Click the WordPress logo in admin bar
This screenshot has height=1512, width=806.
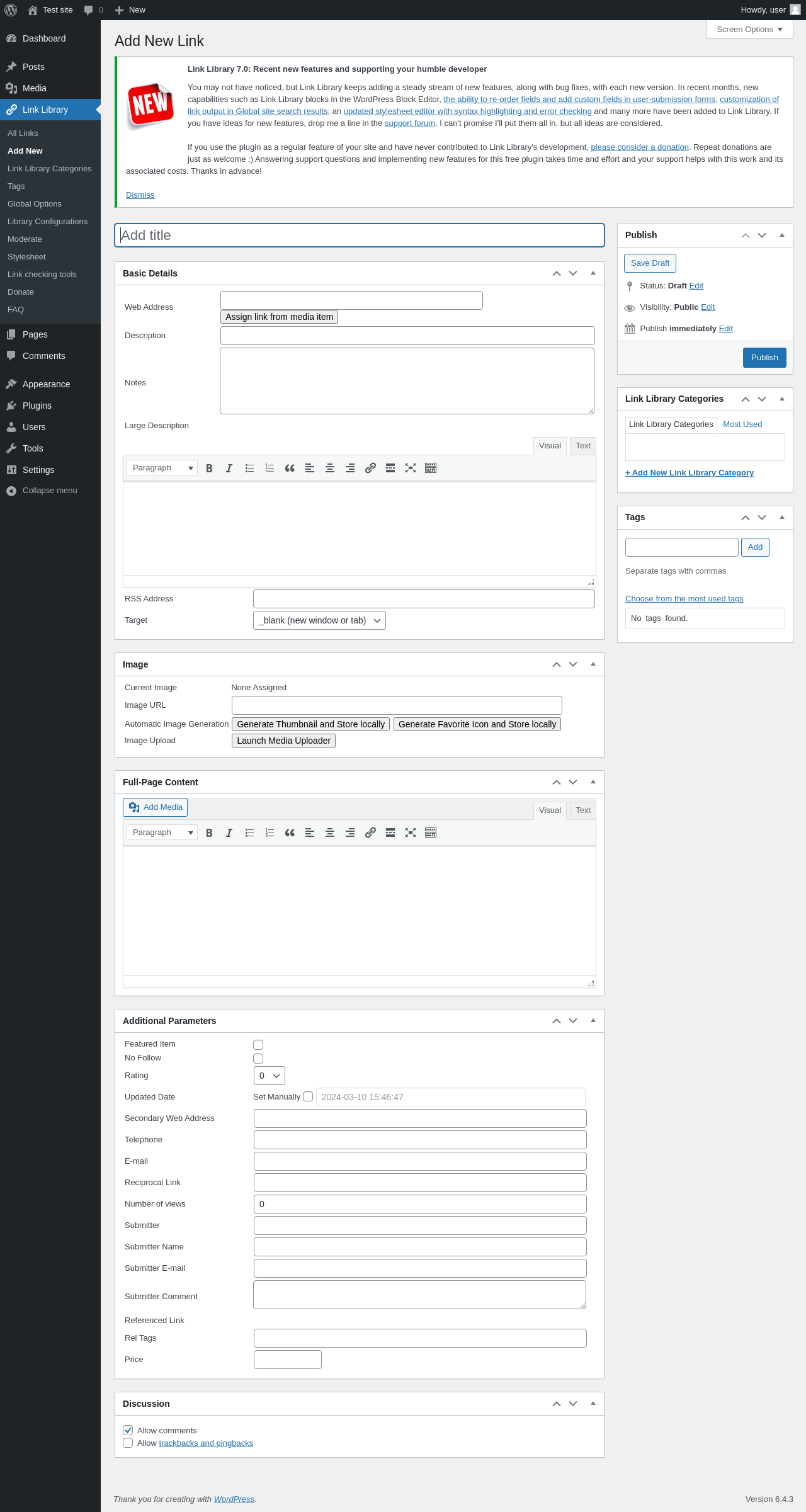click(x=11, y=10)
